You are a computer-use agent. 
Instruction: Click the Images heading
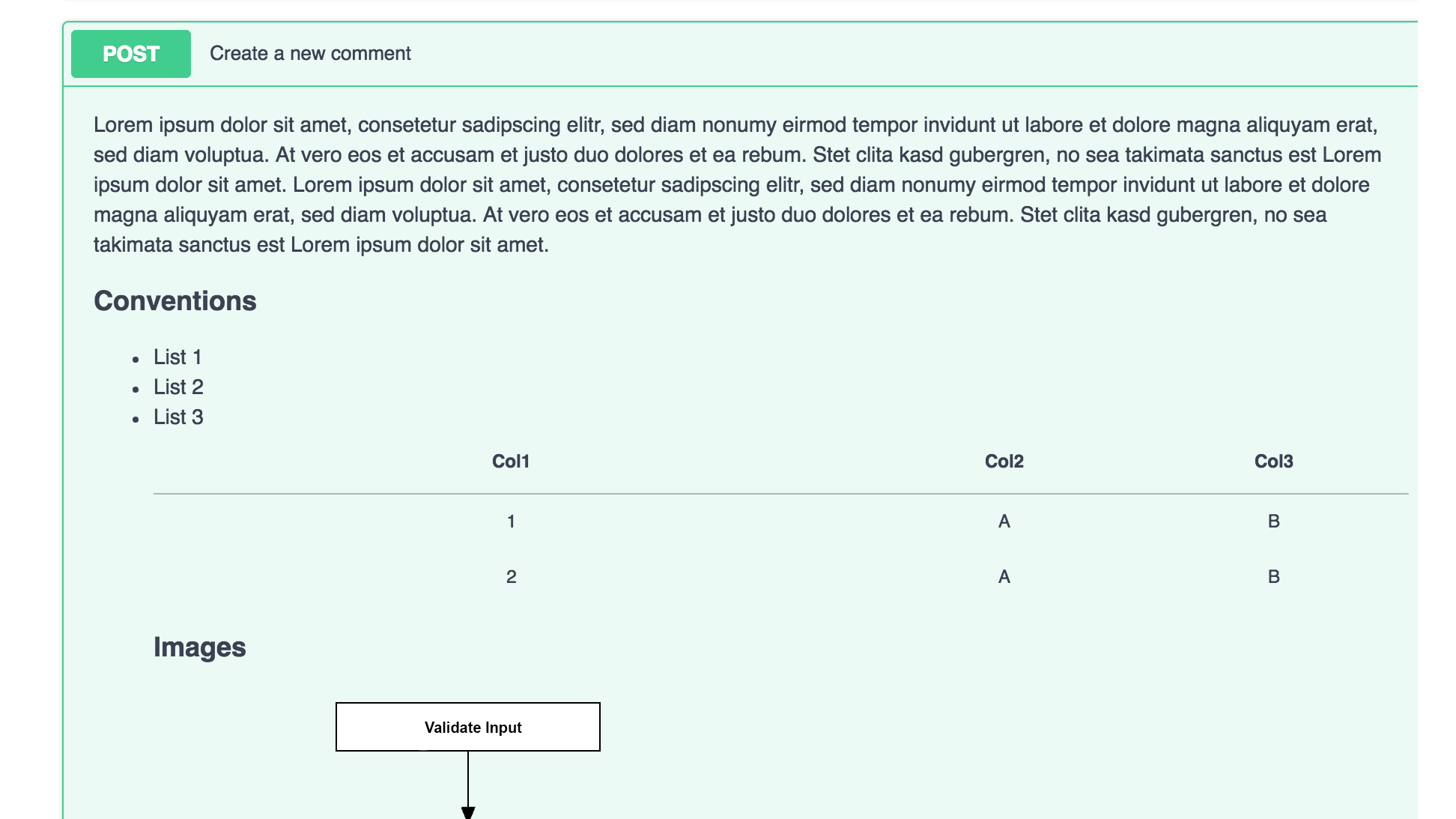(x=199, y=647)
